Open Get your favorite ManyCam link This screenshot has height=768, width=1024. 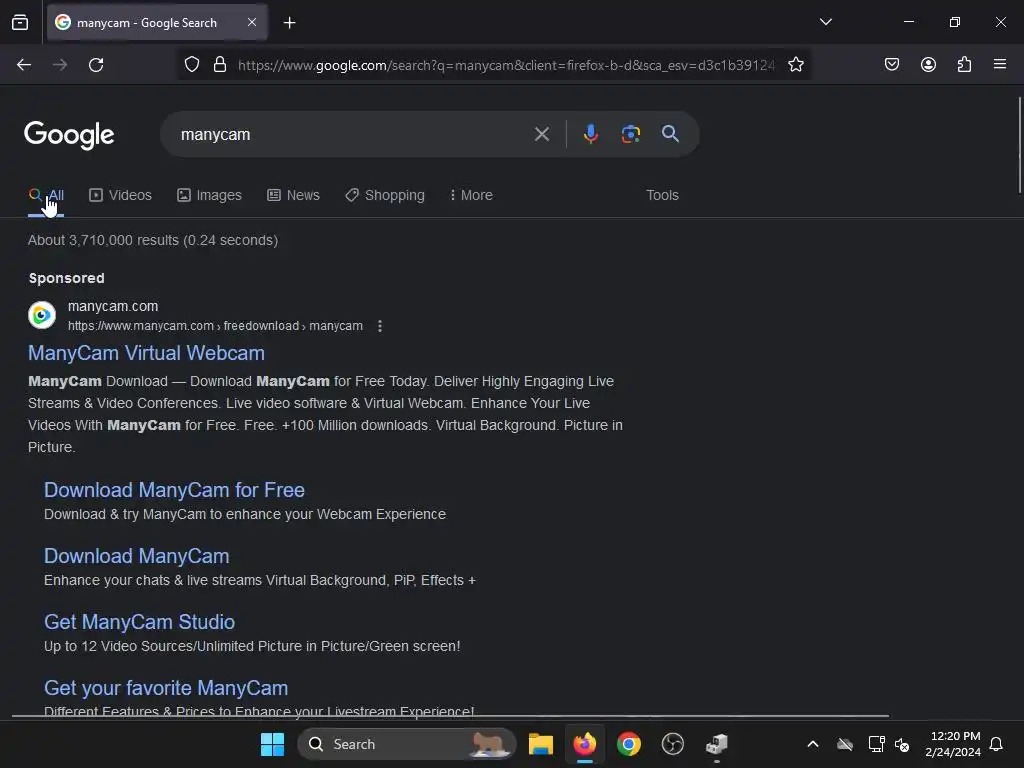(x=166, y=688)
